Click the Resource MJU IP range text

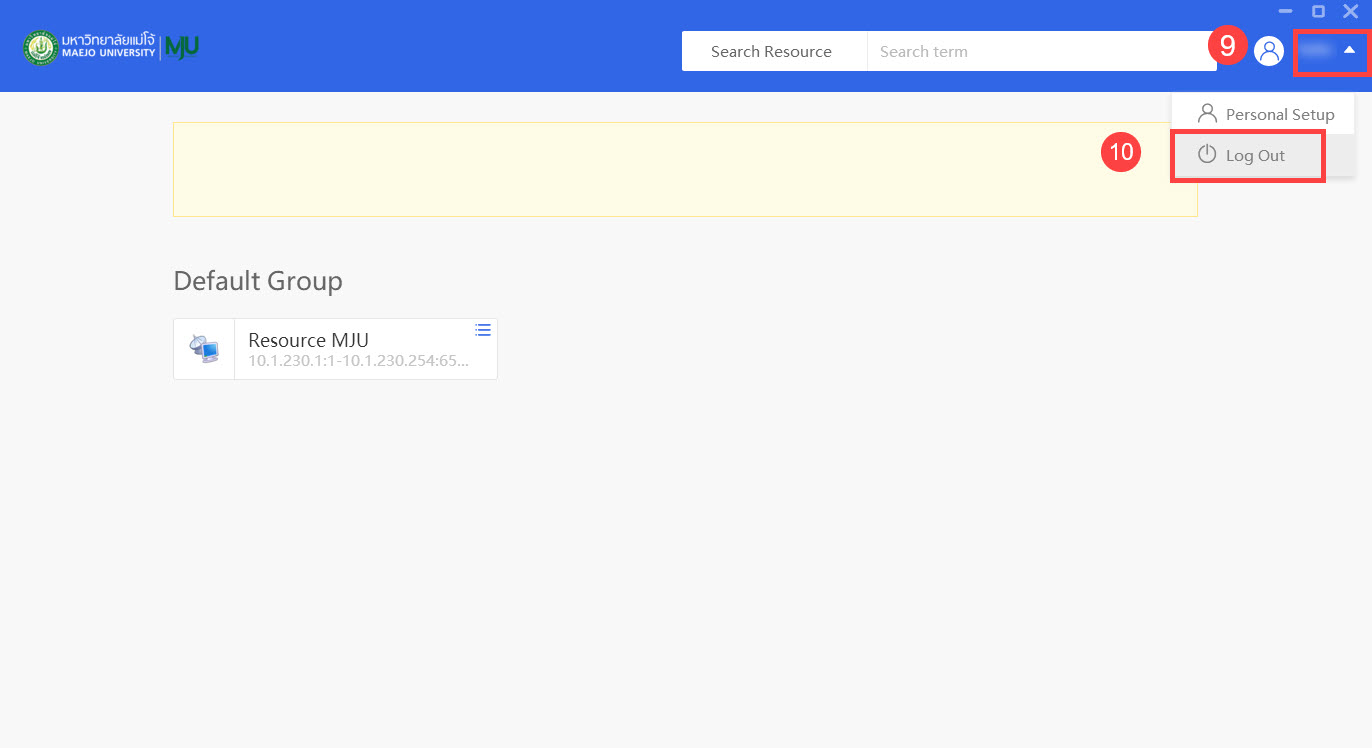coord(358,360)
